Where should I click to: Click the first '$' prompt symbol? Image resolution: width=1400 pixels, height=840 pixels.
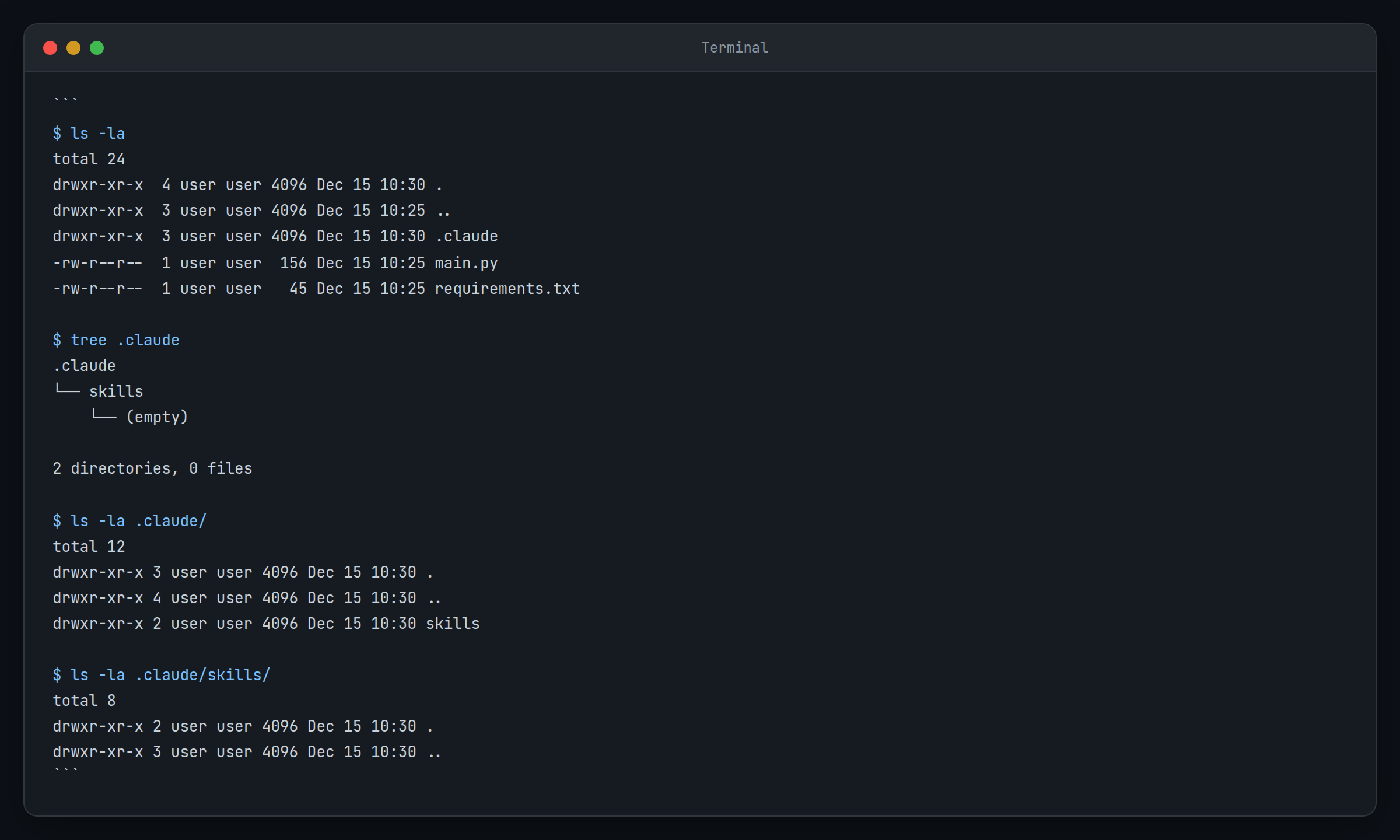57,133
